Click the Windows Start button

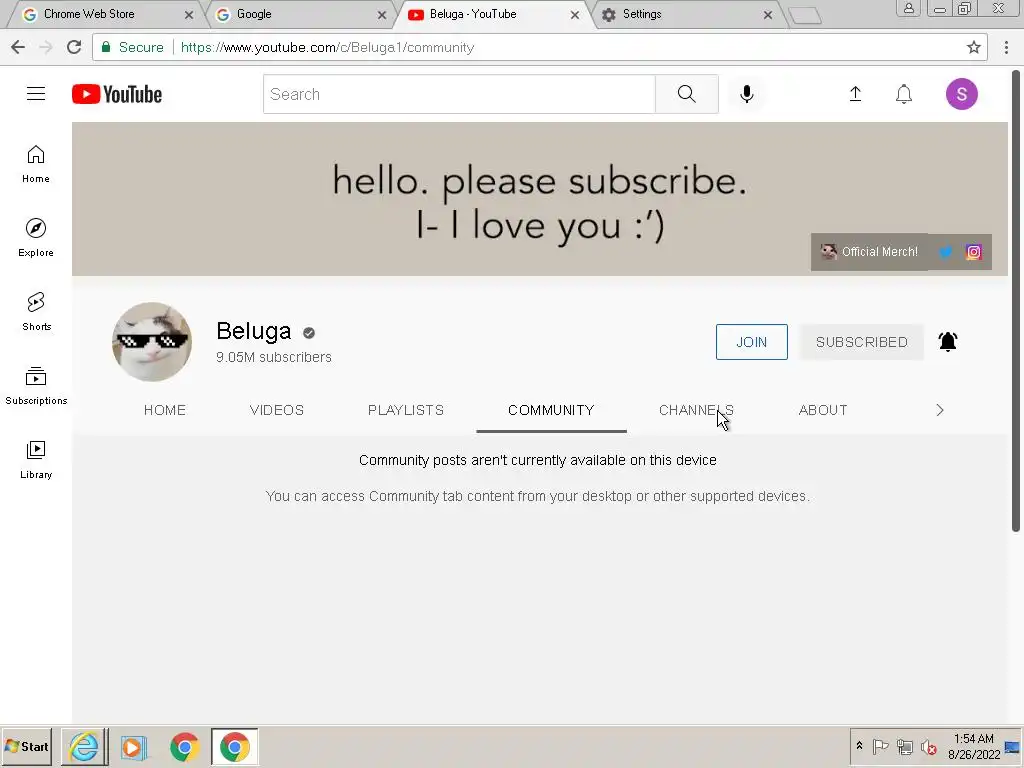click(x=27, y=746)
